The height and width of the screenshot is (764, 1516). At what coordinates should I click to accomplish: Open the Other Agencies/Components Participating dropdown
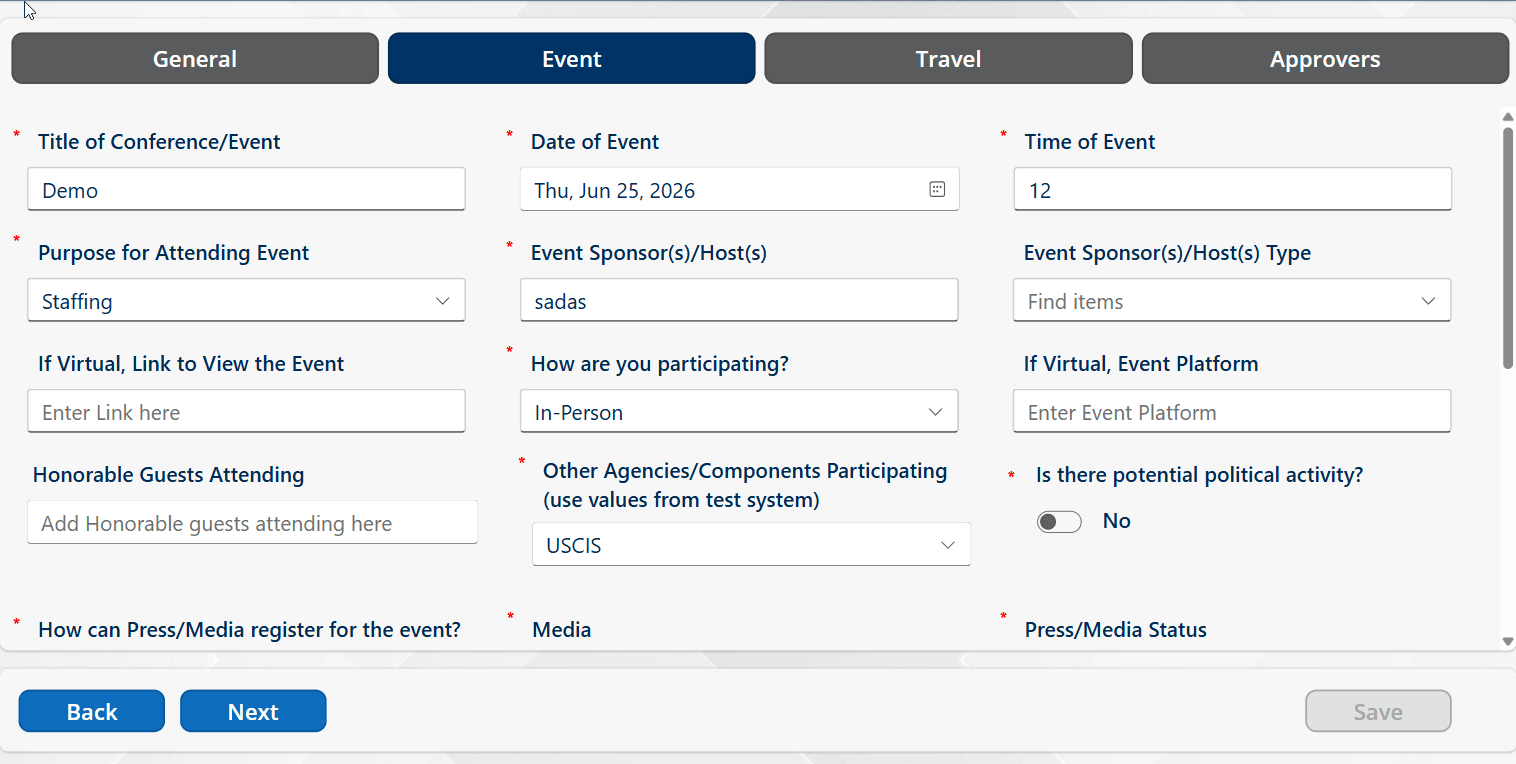(x=751, y=545)
